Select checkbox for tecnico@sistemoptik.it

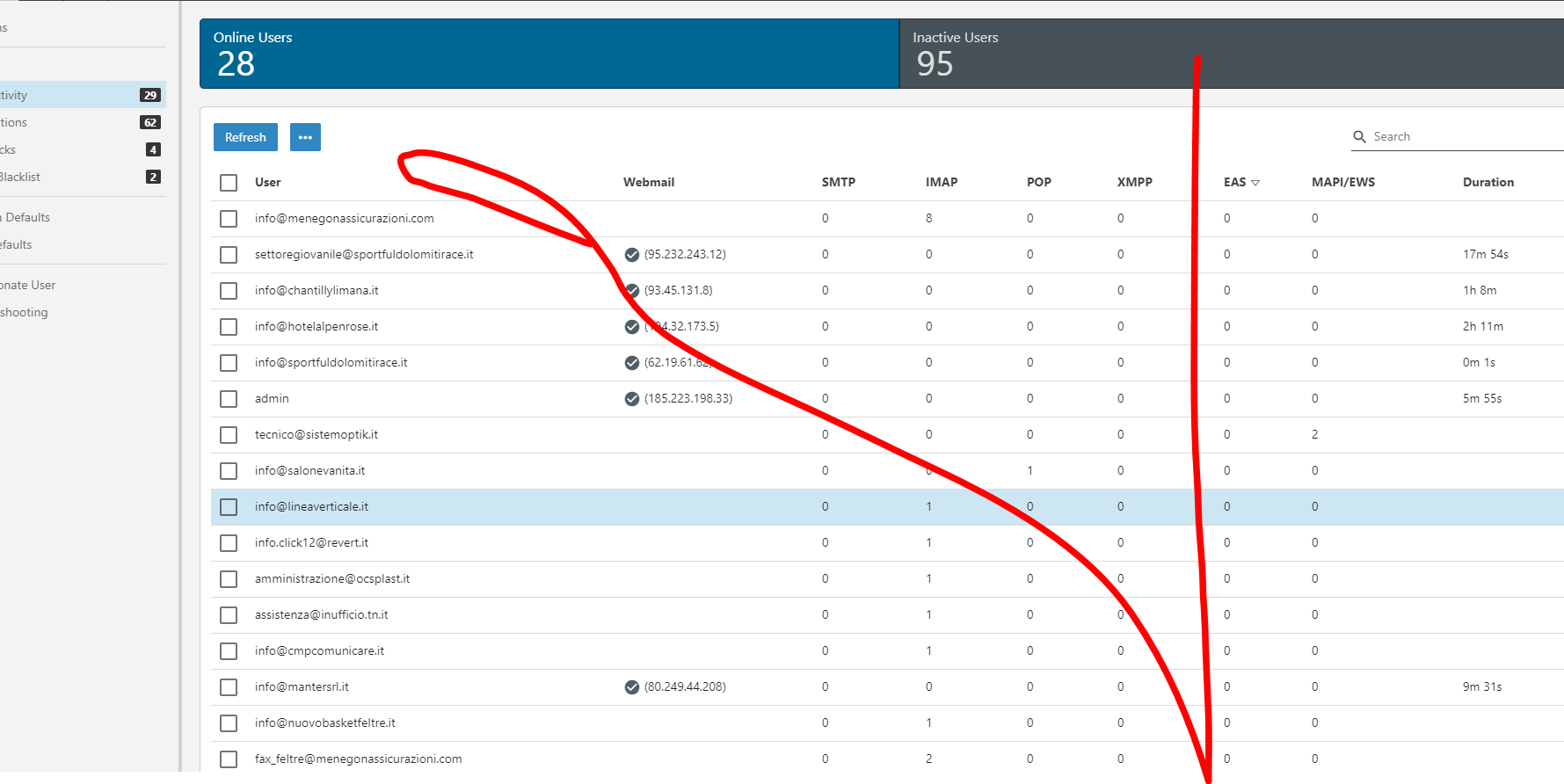(x=229, y=435)
